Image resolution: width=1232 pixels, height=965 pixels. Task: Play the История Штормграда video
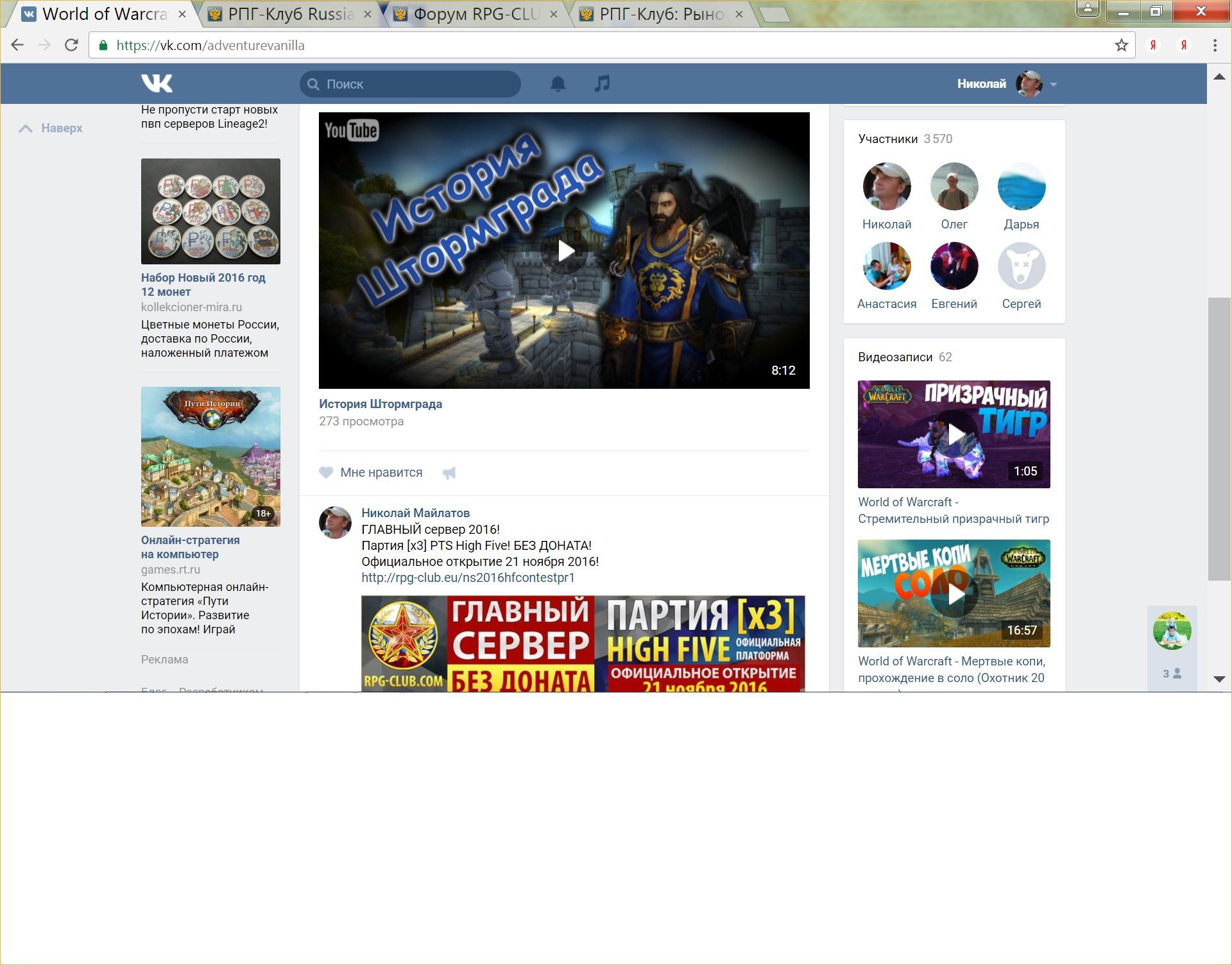564,251
